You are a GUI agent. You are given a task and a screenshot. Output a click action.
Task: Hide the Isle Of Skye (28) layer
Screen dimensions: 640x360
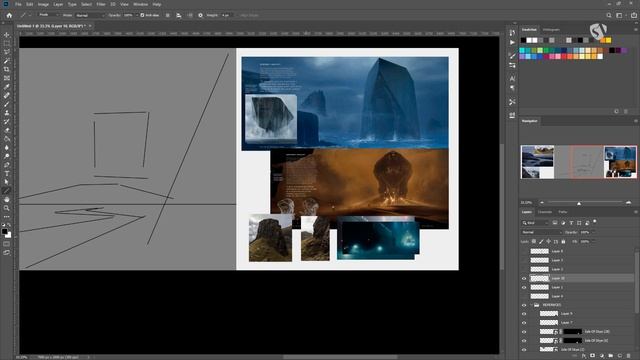click(524, 332)
